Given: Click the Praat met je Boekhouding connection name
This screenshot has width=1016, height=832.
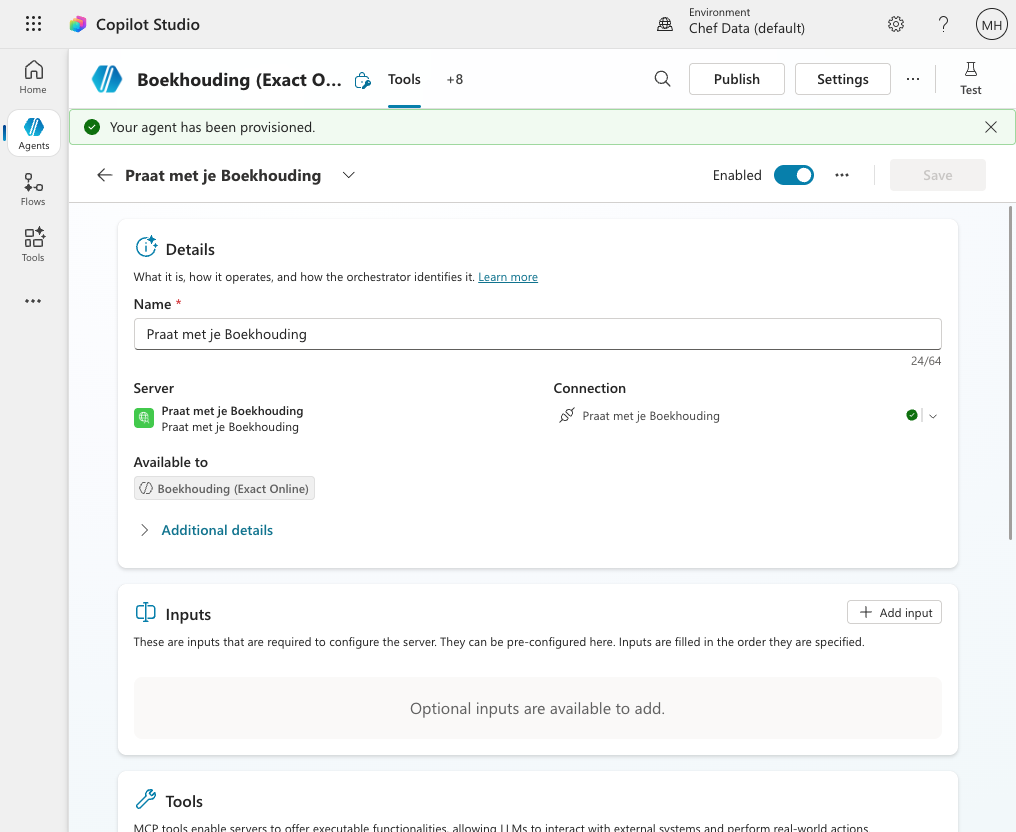Looking at the screenshot, I should (651, 416).
